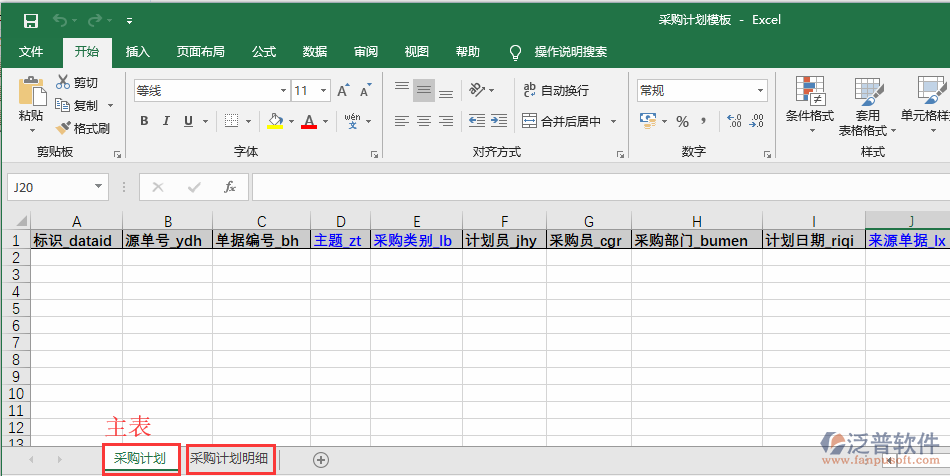Click Wrap Text (自动换行)

556,91
